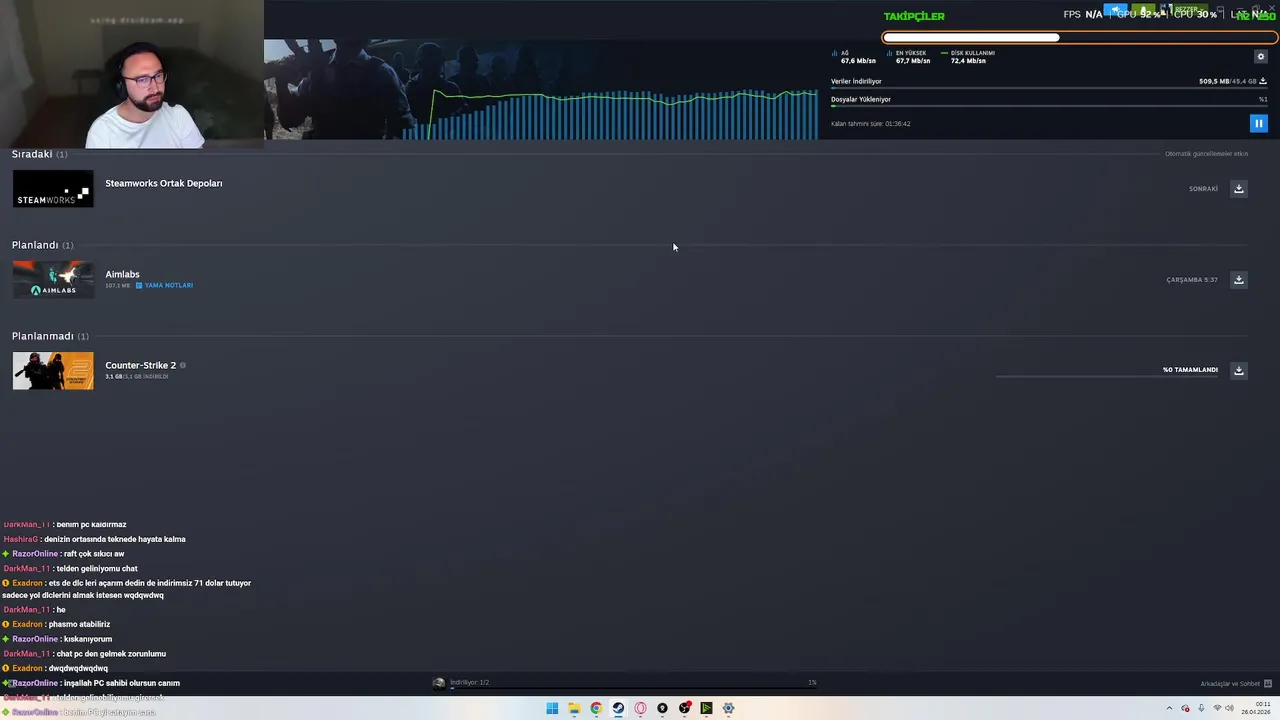Start the Aimlabs update download

1238,280
